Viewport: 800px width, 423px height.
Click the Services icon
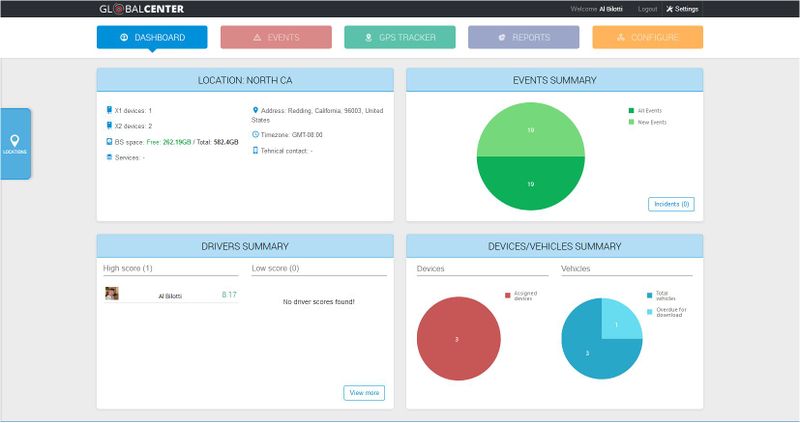109,157
